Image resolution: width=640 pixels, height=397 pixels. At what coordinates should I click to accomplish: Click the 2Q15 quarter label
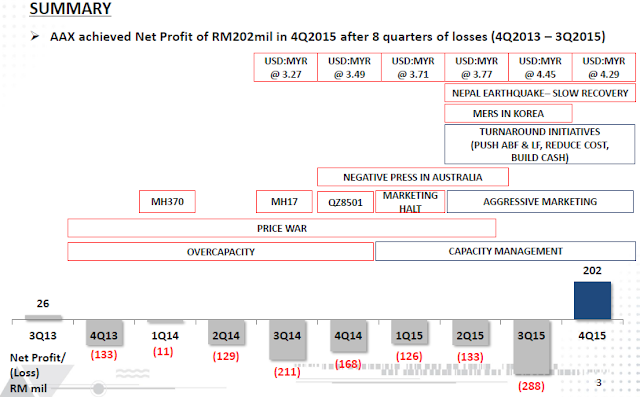point(470,336)
